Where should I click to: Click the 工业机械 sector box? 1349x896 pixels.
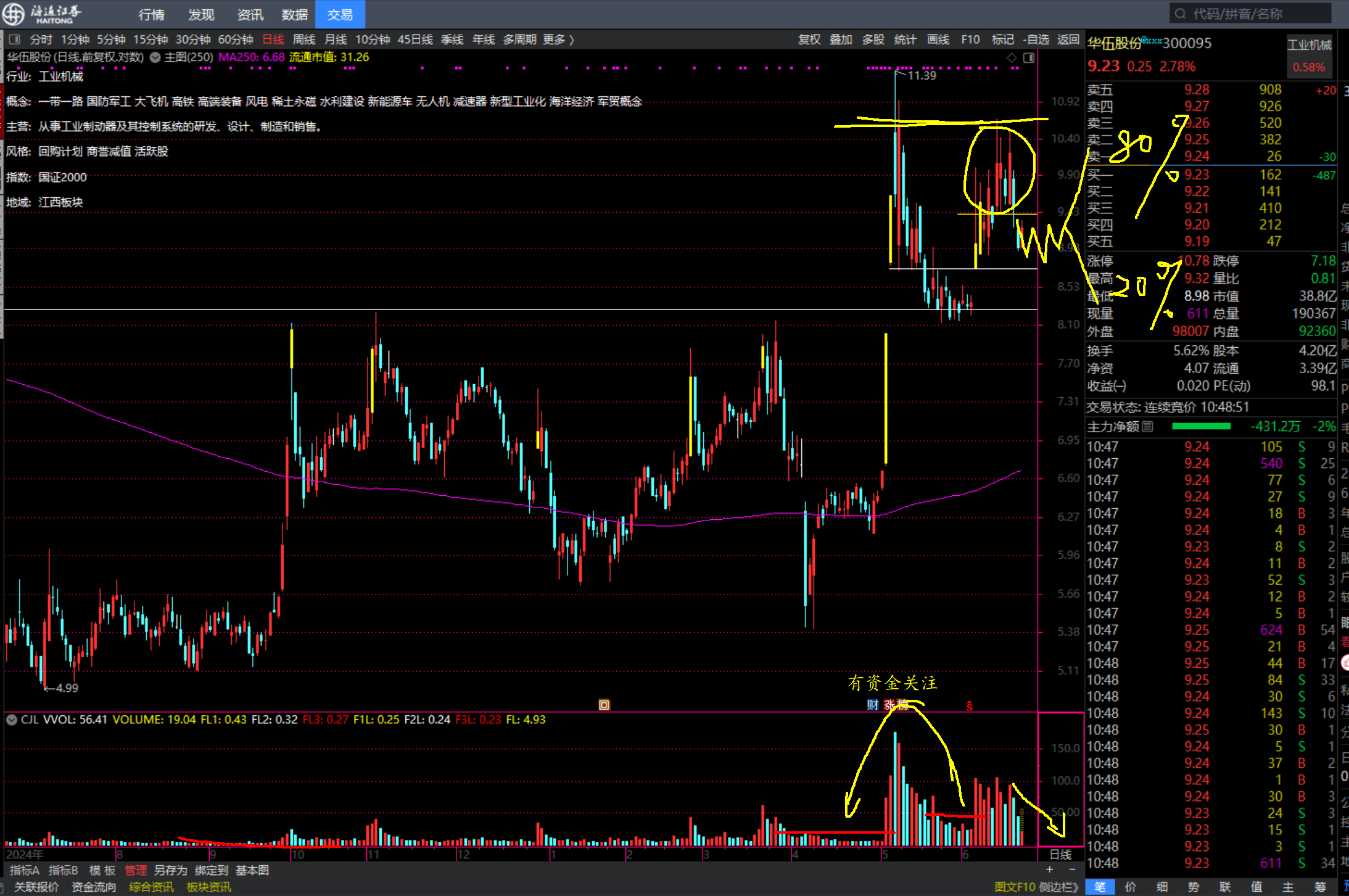tap(1309, 55)
